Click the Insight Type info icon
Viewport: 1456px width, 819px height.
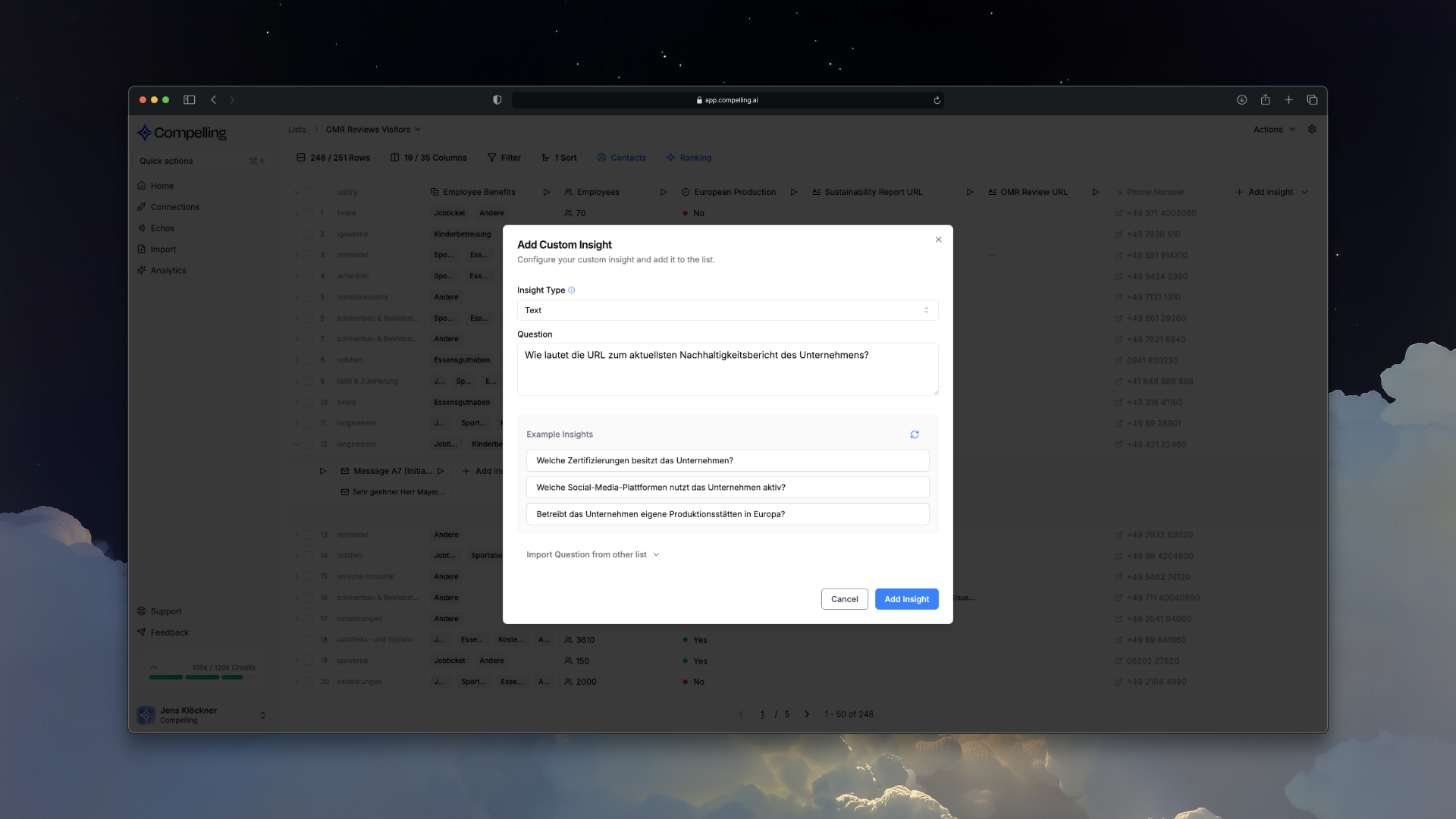pyautogui.click(x=572, y=290)
